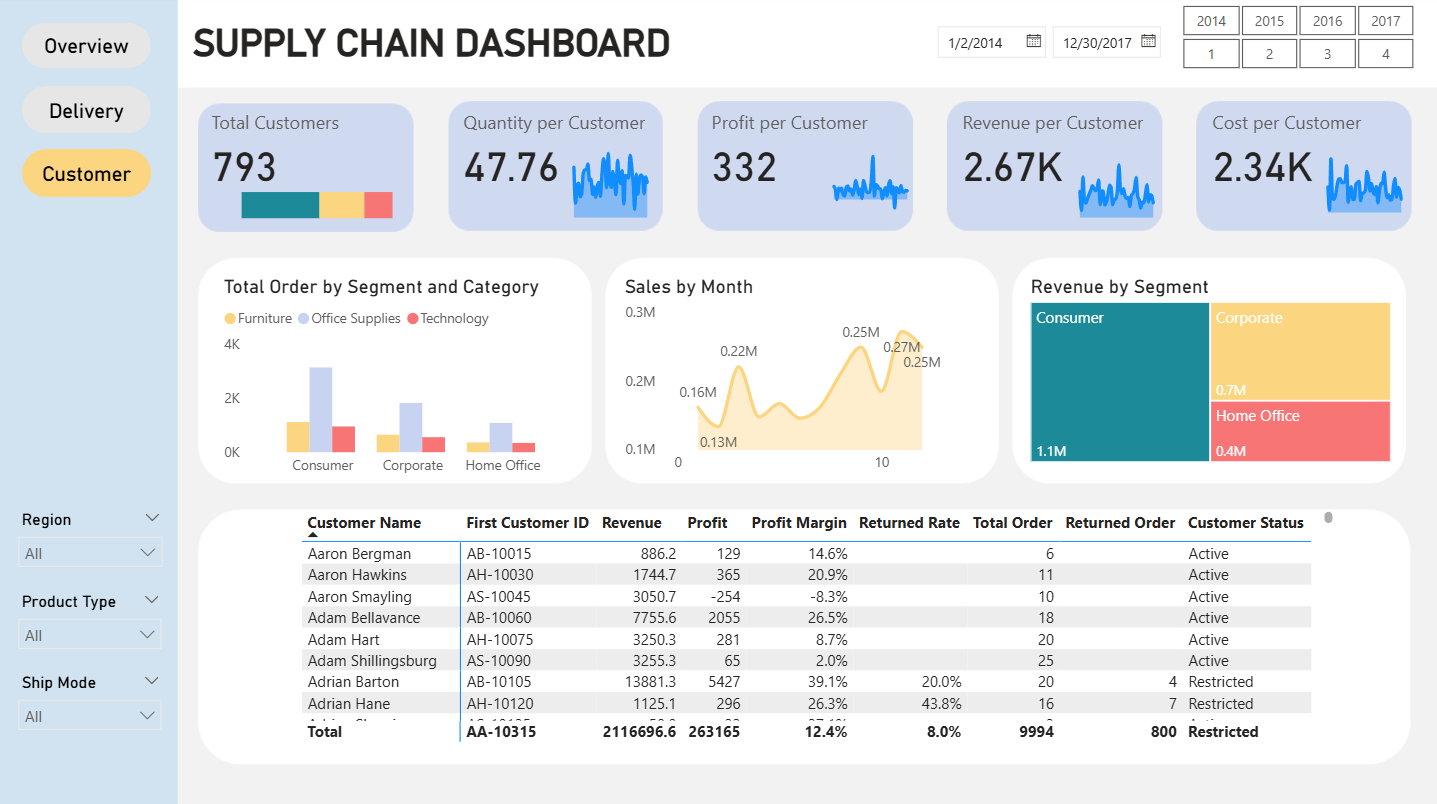Click the Cost per Customer sparkline
This screenshot has height=804, width=1437.
[1364, 186]
